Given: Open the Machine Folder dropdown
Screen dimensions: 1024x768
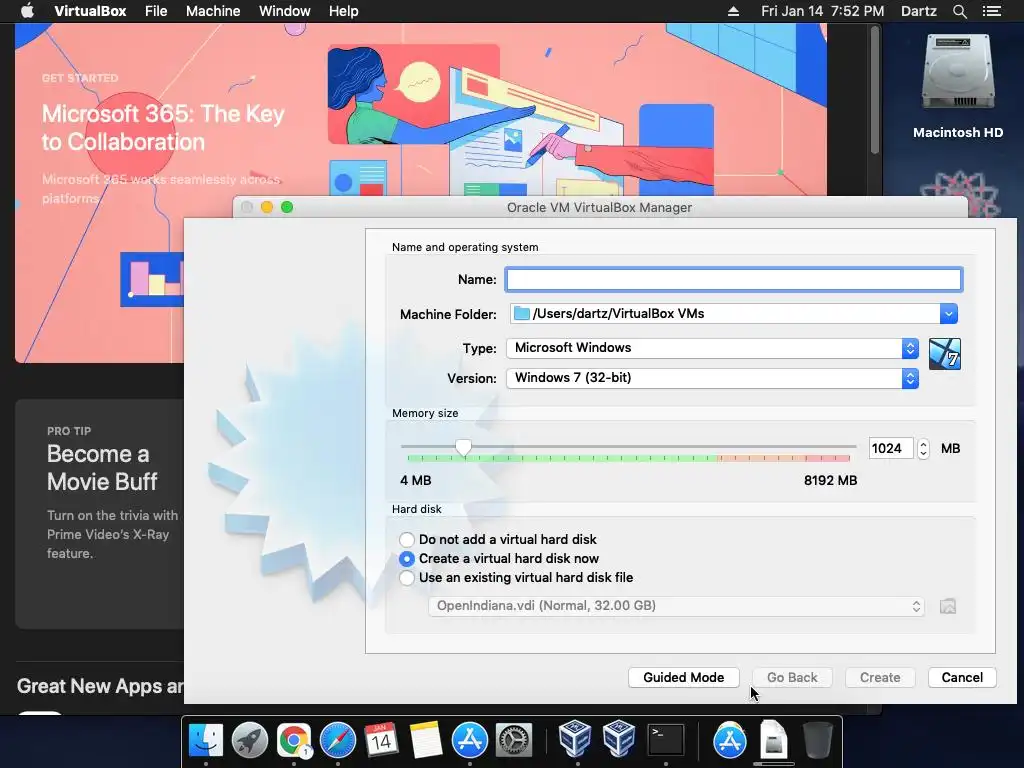Looking at the screenshot, I should coord(948,314).
